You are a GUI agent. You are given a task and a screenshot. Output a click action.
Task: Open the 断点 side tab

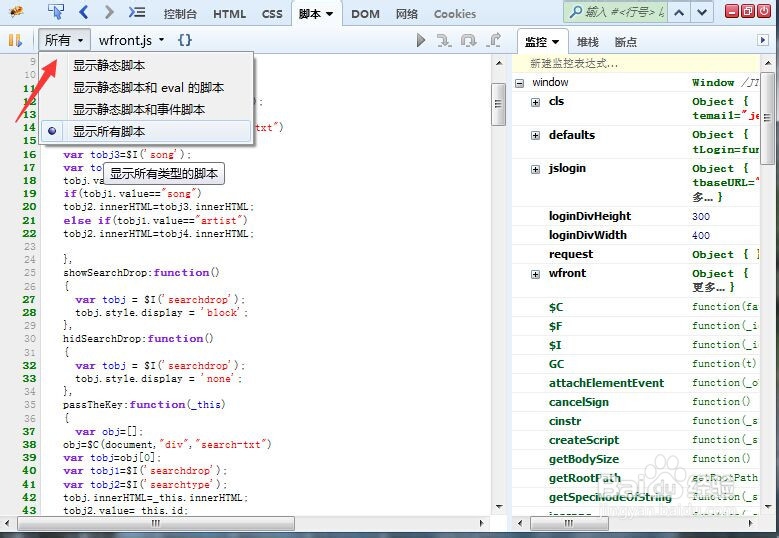click(x=625, y=42)
